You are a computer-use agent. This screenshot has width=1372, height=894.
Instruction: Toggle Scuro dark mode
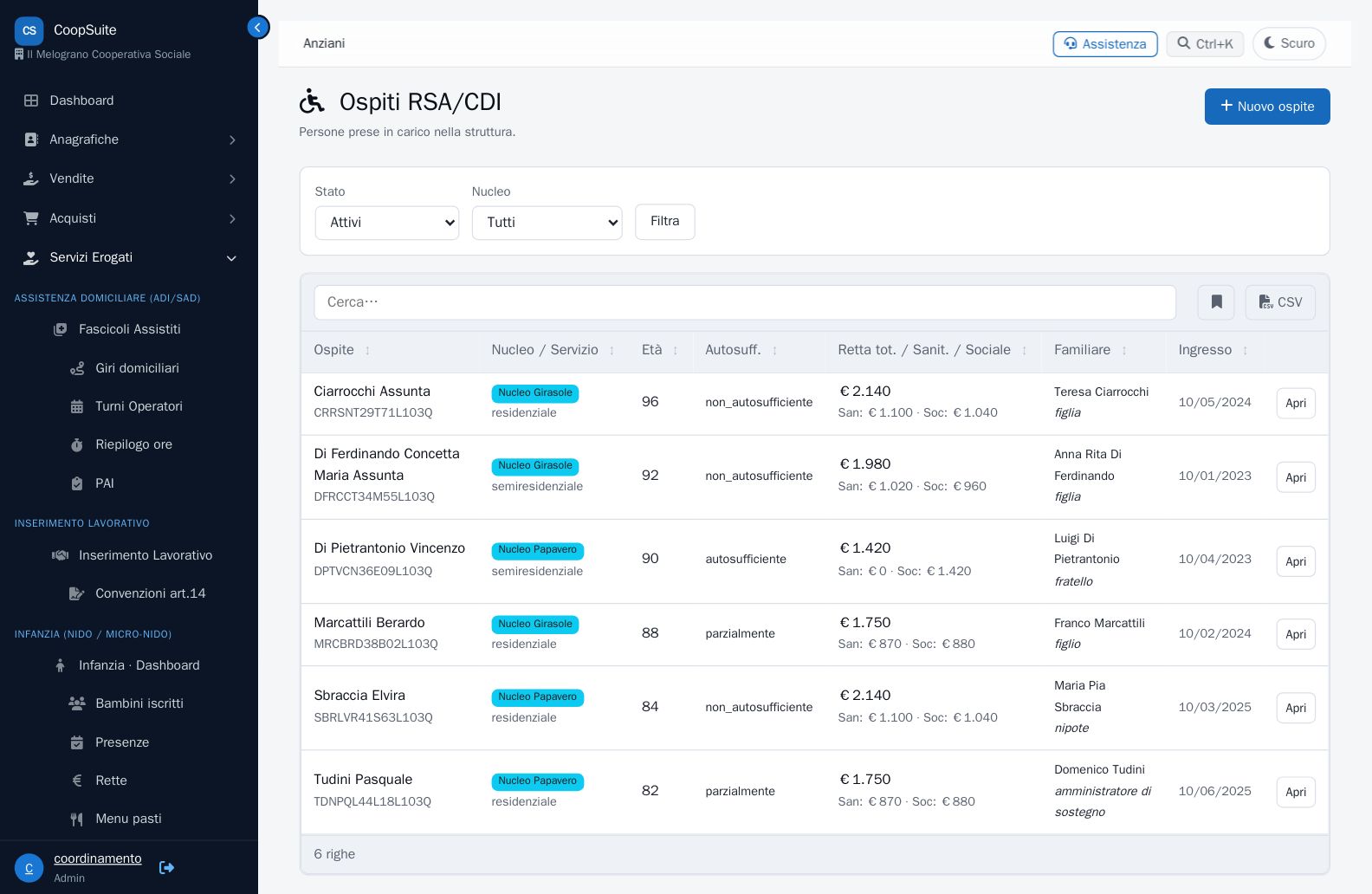(1289, 43)
